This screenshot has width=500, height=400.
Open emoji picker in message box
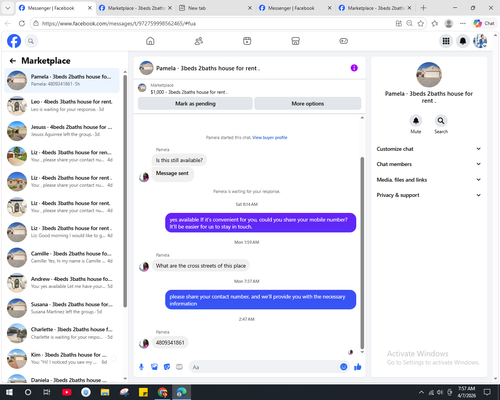pyautogui.click(x=344, y=367)
